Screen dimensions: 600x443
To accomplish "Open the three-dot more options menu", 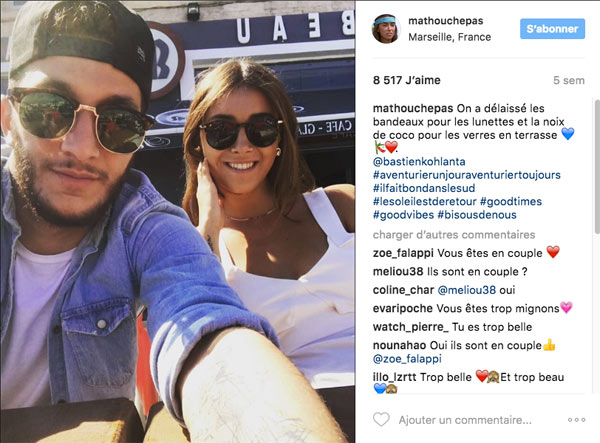I will click(x=576, y=420).
